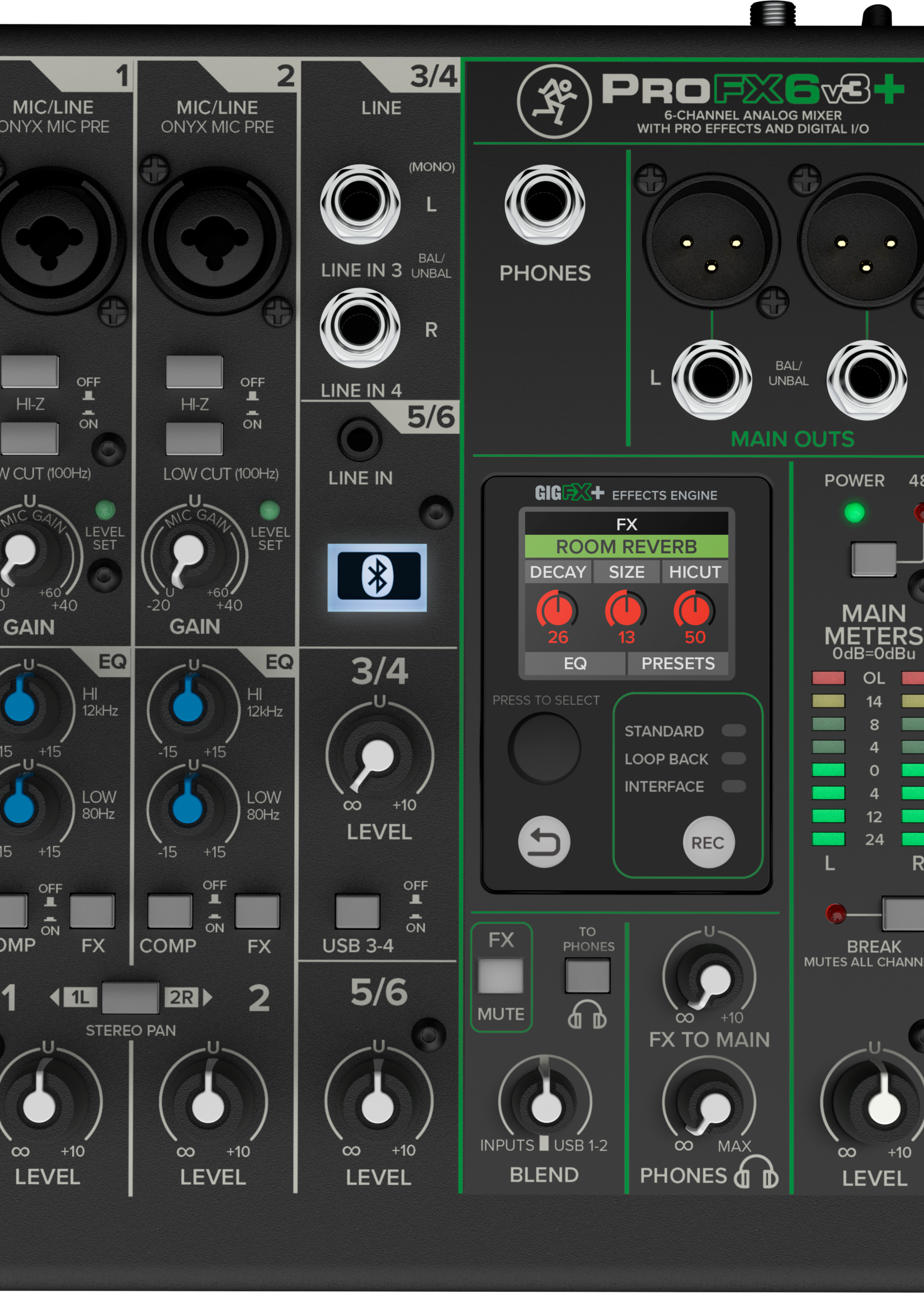Click the MAIN OUTS label
Image resolution: width=924 pixels, height=1294 pixels.
pos(792,438)
